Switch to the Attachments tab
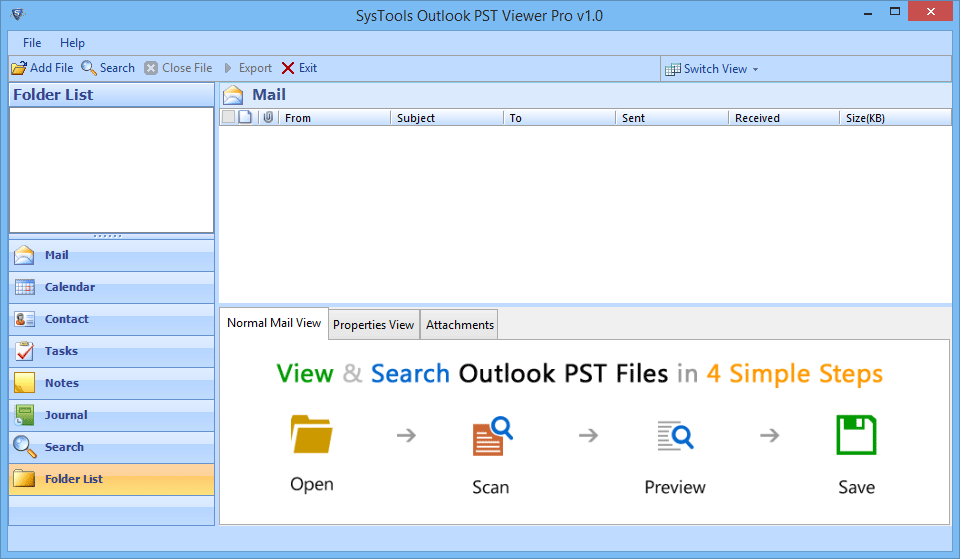 460,325
